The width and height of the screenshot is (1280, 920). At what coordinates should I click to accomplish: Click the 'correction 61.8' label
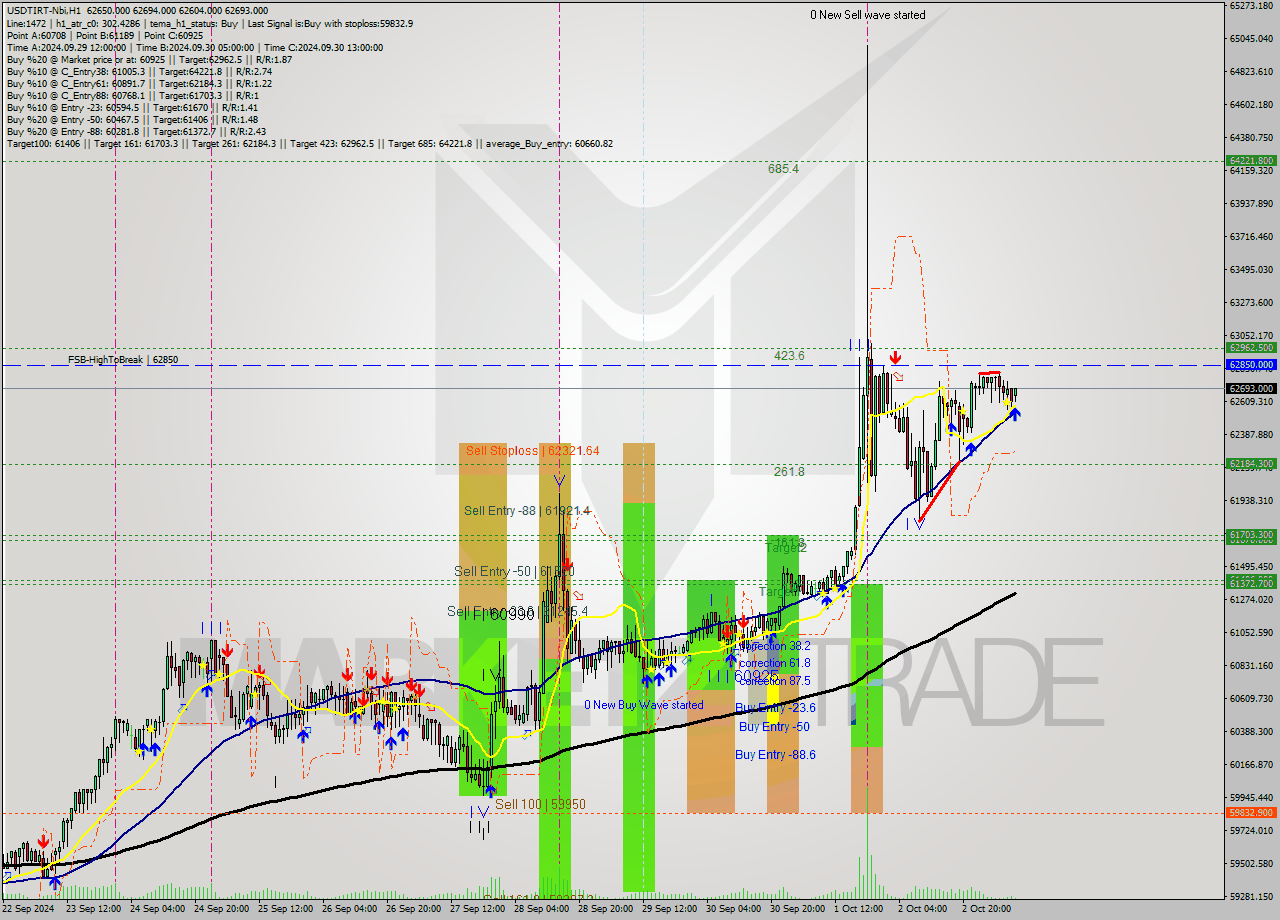tap(775, 663)
